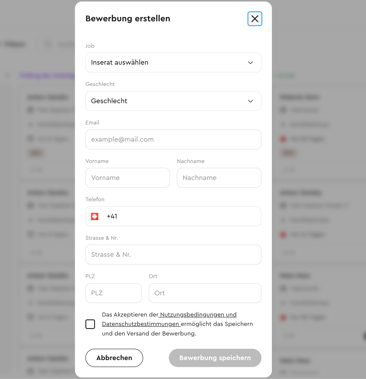Click the Bewerbung speichern button
366x379 pixels.
click(x=215, y=358)
